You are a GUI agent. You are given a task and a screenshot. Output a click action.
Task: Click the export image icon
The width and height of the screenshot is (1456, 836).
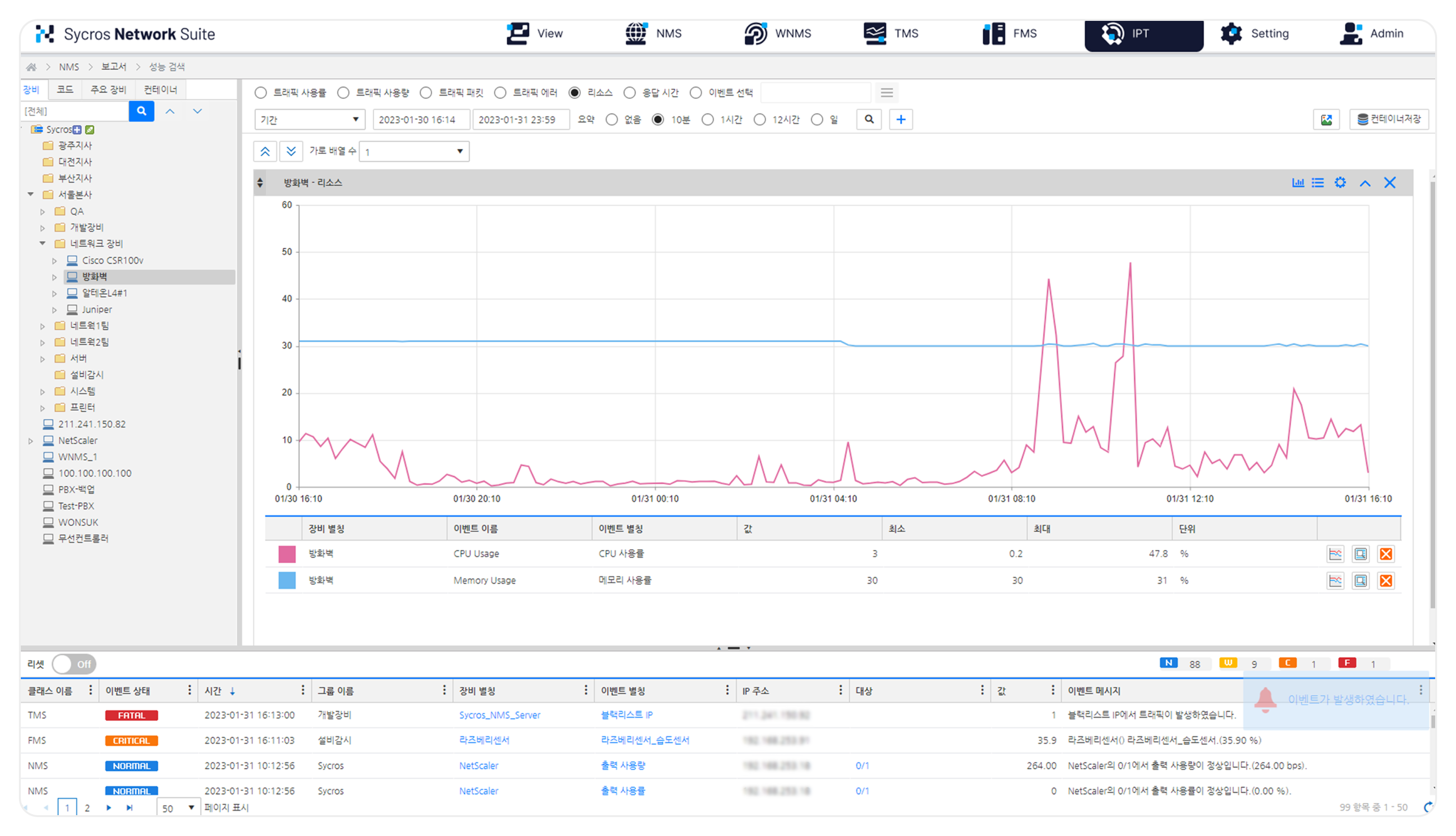pos(1326,119)
